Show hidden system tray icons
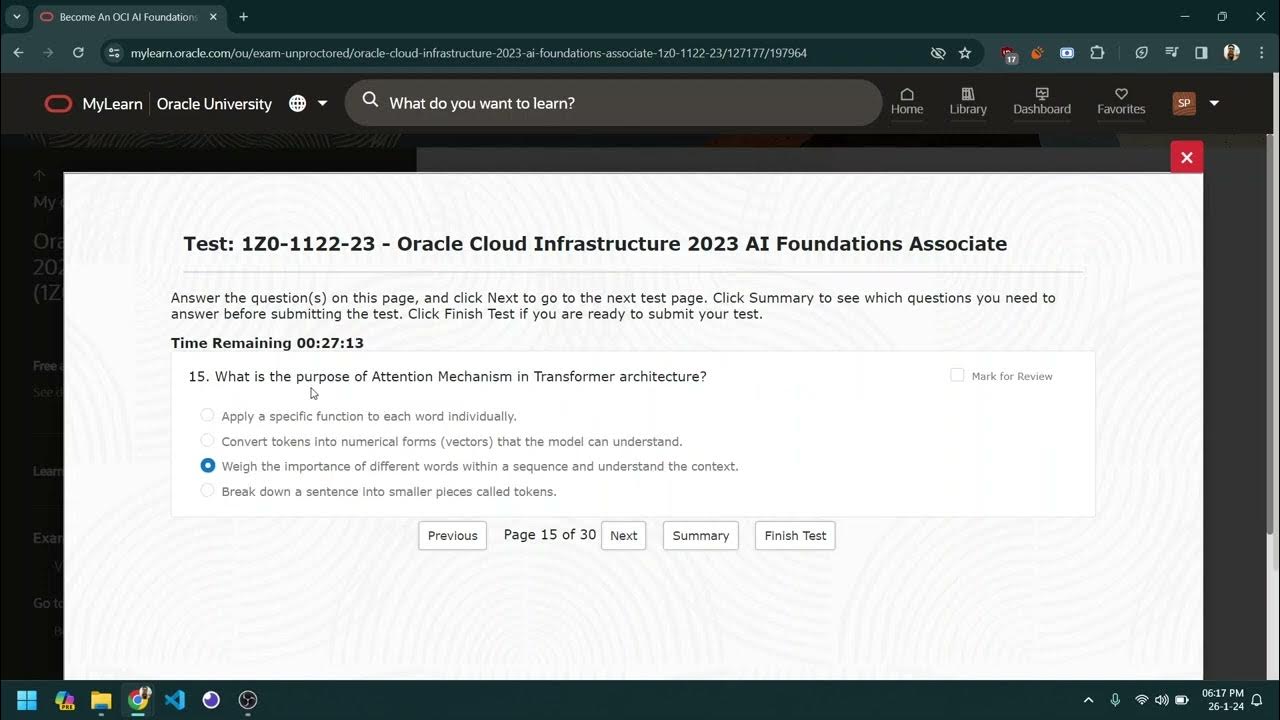This screenshot has height=720, width=1280. tap(1088, 700)
